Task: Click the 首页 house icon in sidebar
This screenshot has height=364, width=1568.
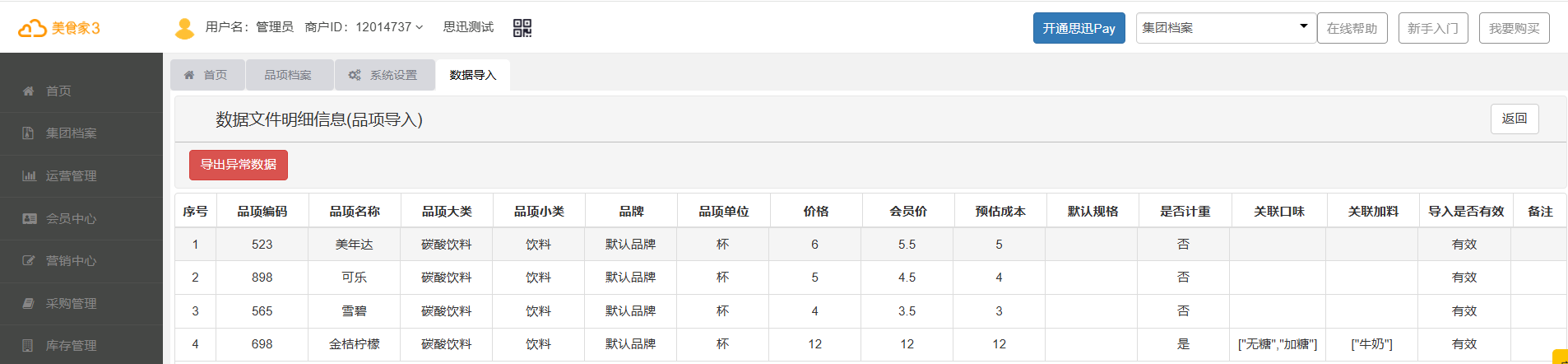Action: (x=29, y=91)
